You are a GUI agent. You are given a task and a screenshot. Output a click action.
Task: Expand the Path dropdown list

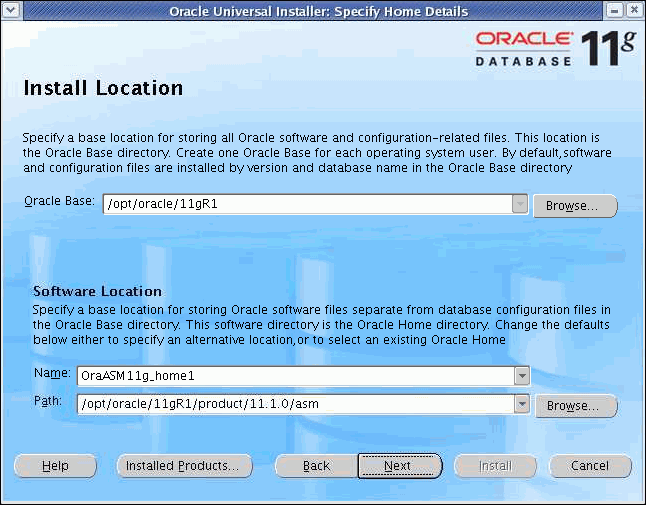pos(521,404)
